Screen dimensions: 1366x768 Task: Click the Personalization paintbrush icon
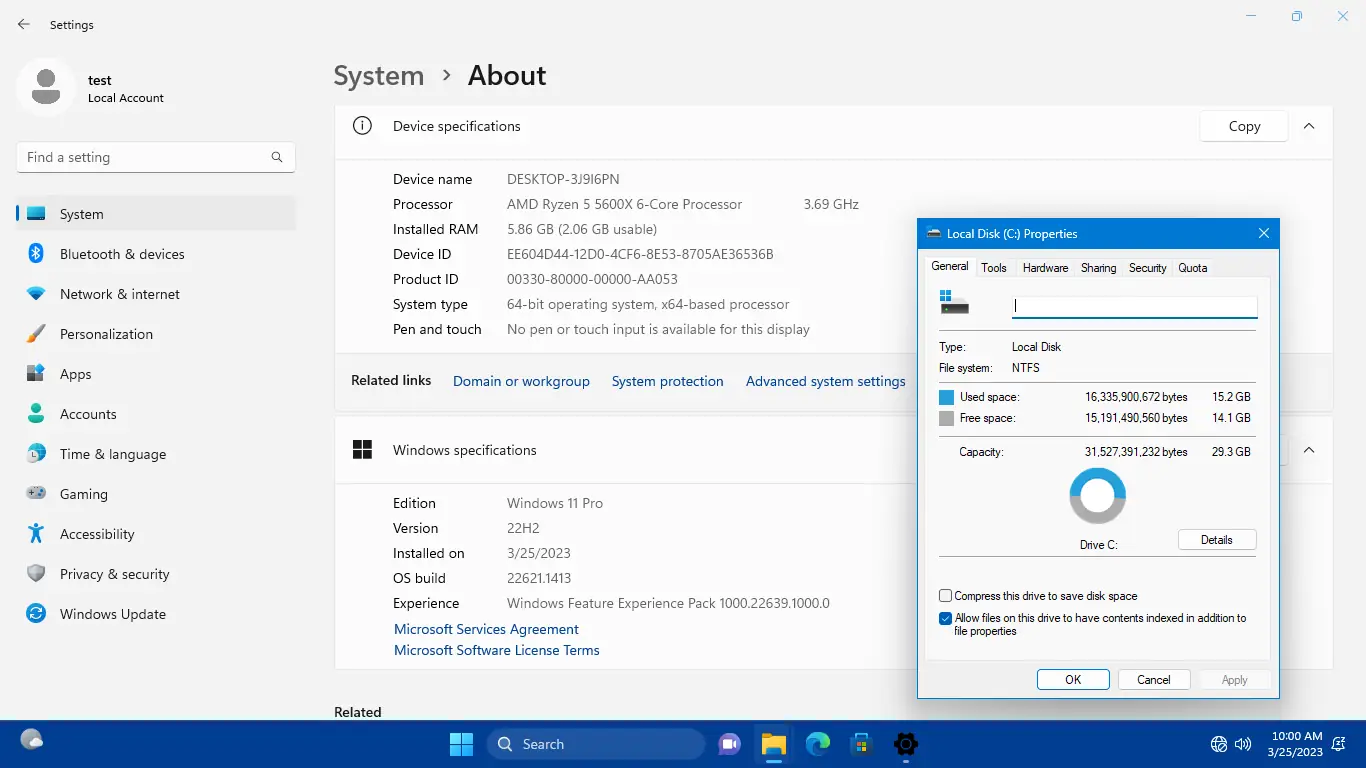click(x=36, y=334)
